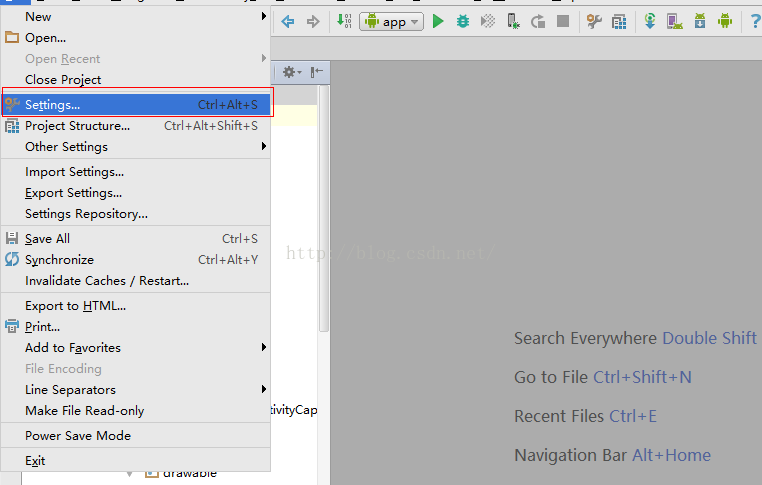Click the Rerun icon in toolbar
Image resolution: width=762 pixels, height=485 pixels.
538,21
